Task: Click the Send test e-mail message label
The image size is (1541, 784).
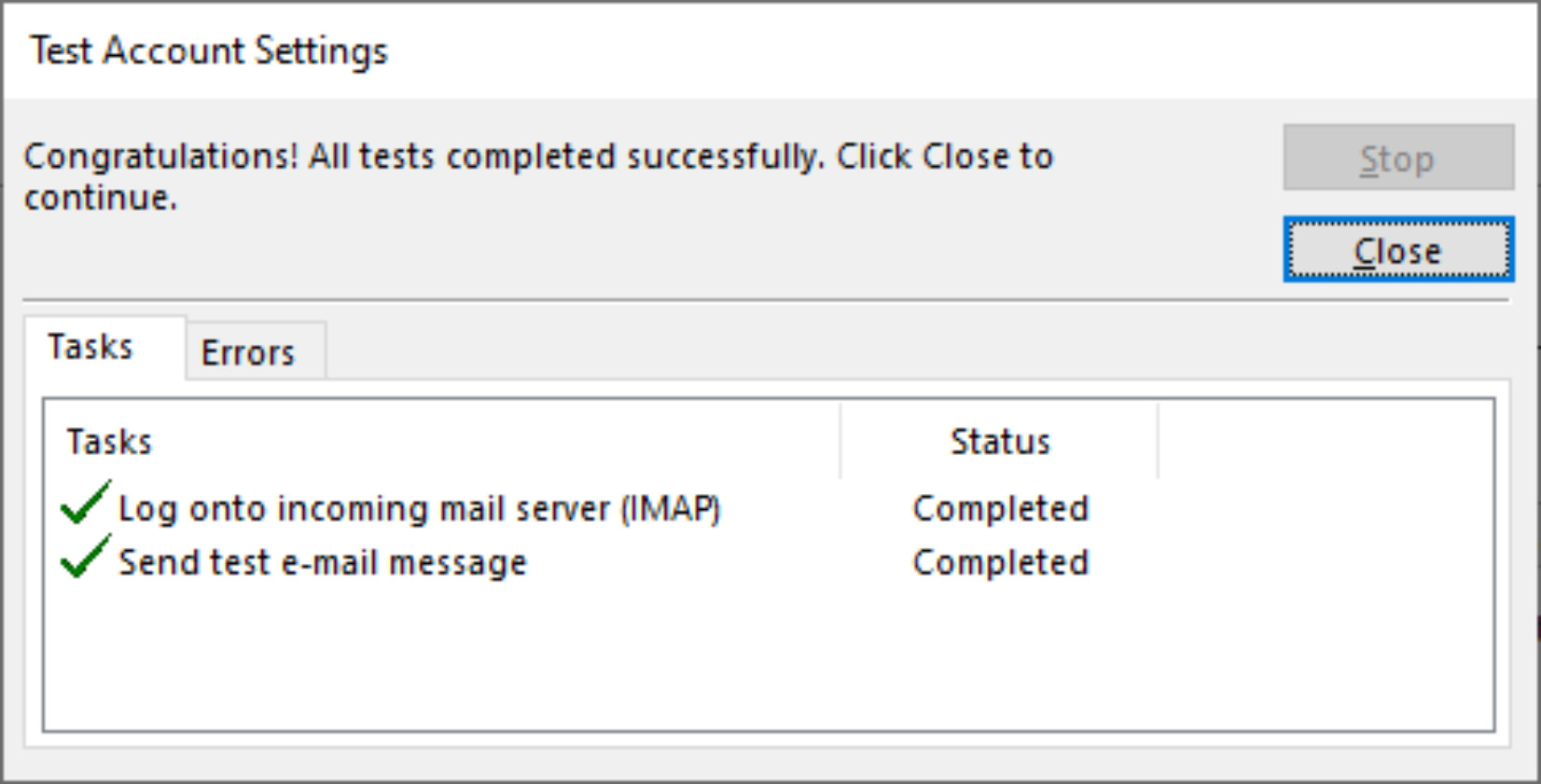Action: [322, 562]
